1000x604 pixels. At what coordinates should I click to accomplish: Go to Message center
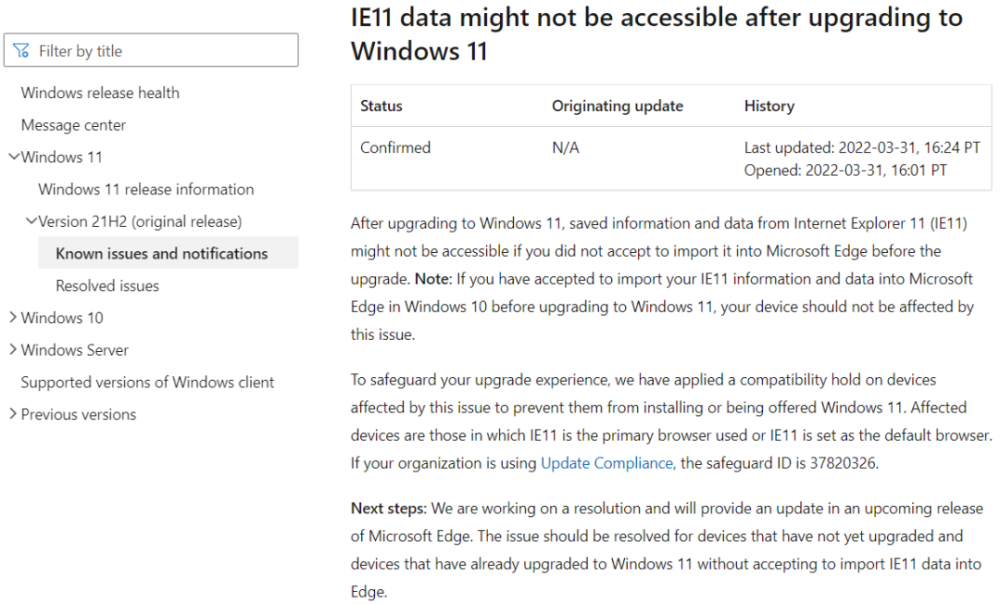tap(73, 125)
